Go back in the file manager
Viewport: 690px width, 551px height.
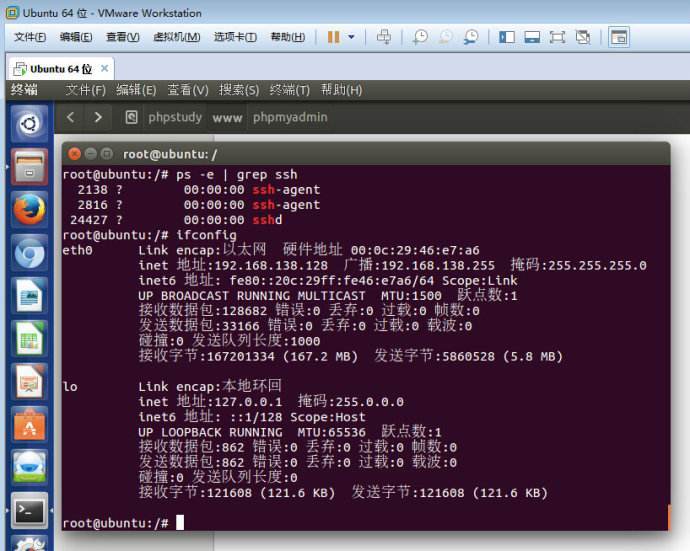click(x=70, y=117)
